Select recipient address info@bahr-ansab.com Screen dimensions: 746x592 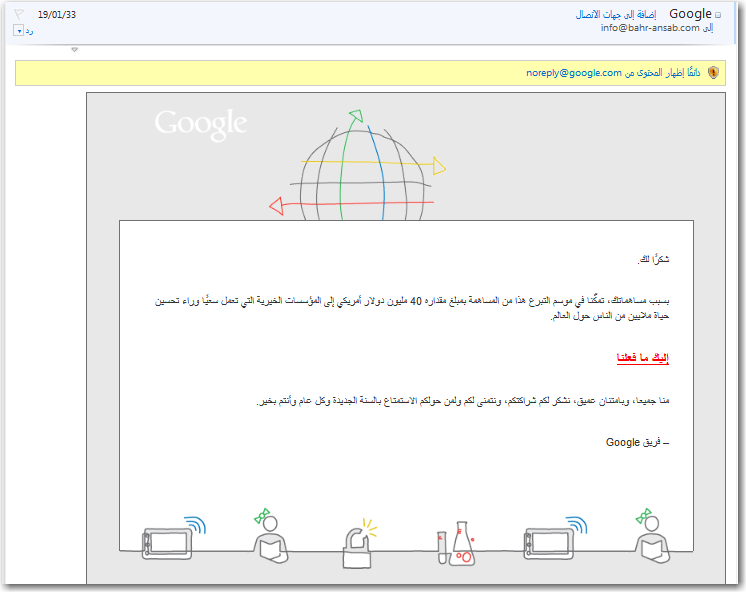coord(650,28)
